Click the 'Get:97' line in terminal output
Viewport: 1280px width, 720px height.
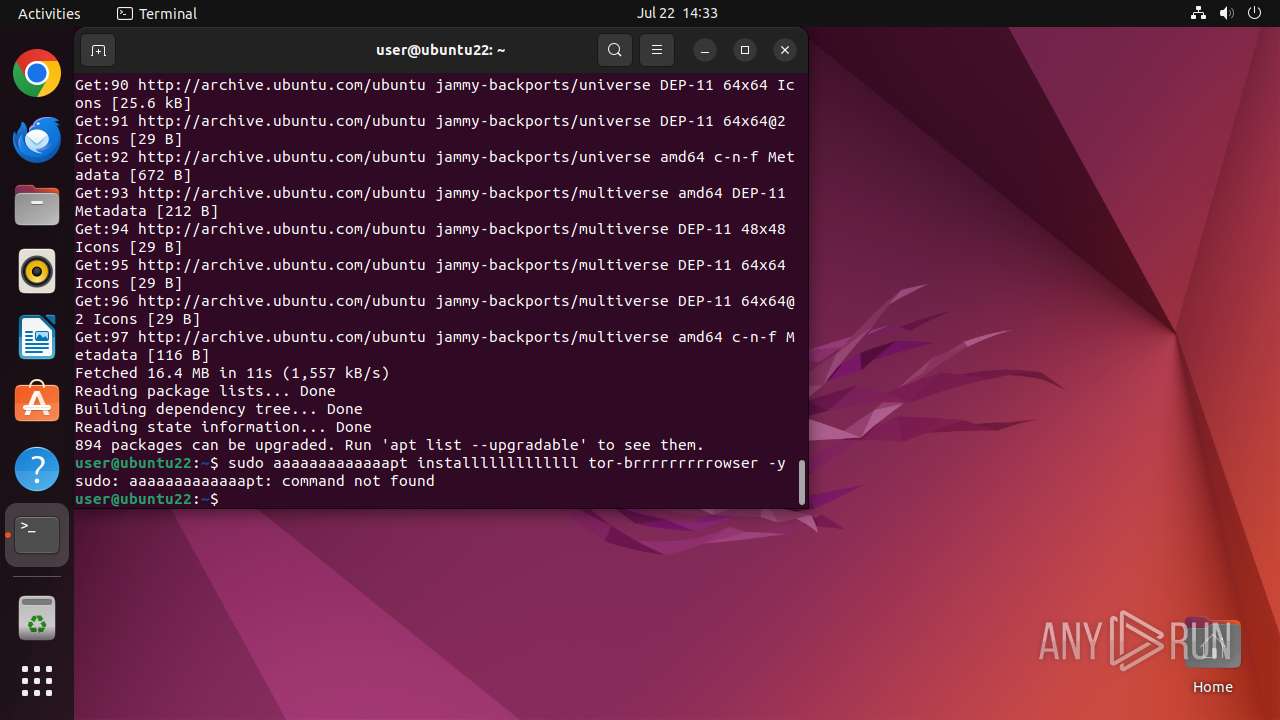pyautogui.click(x=435, y=346)
